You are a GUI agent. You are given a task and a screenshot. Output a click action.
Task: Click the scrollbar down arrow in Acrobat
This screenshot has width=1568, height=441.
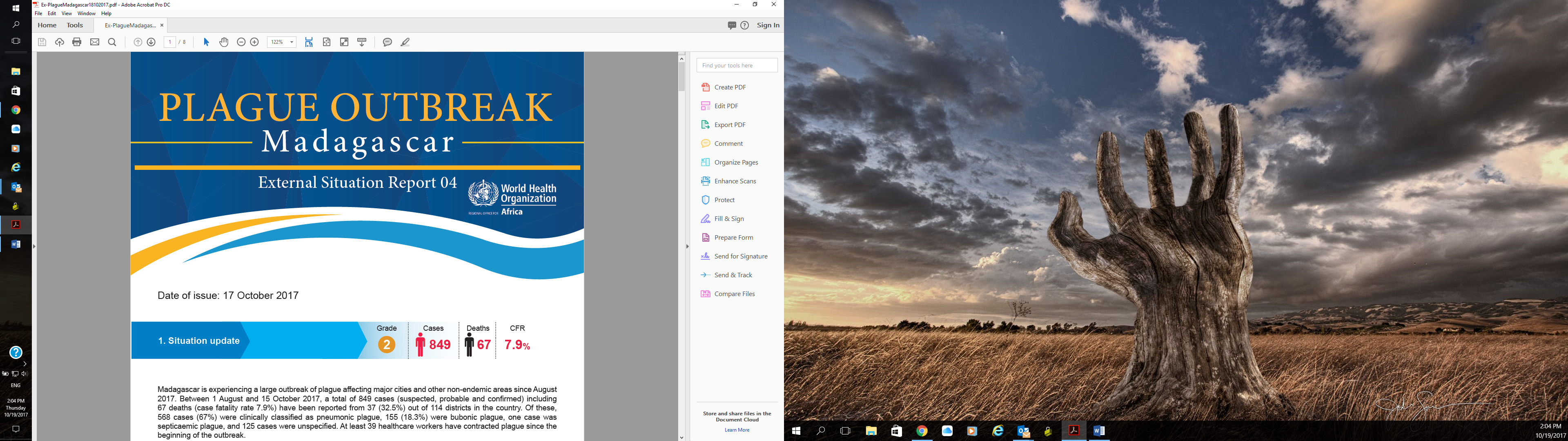point(682,437)
